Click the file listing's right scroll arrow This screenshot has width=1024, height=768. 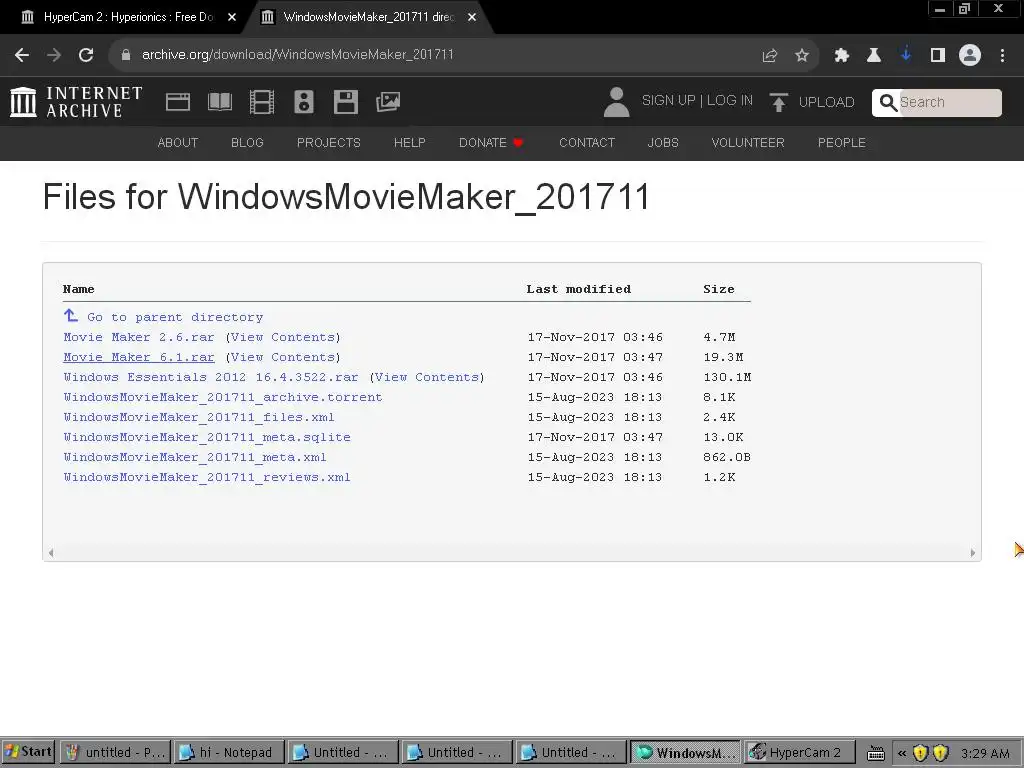[x=972, y=553]
